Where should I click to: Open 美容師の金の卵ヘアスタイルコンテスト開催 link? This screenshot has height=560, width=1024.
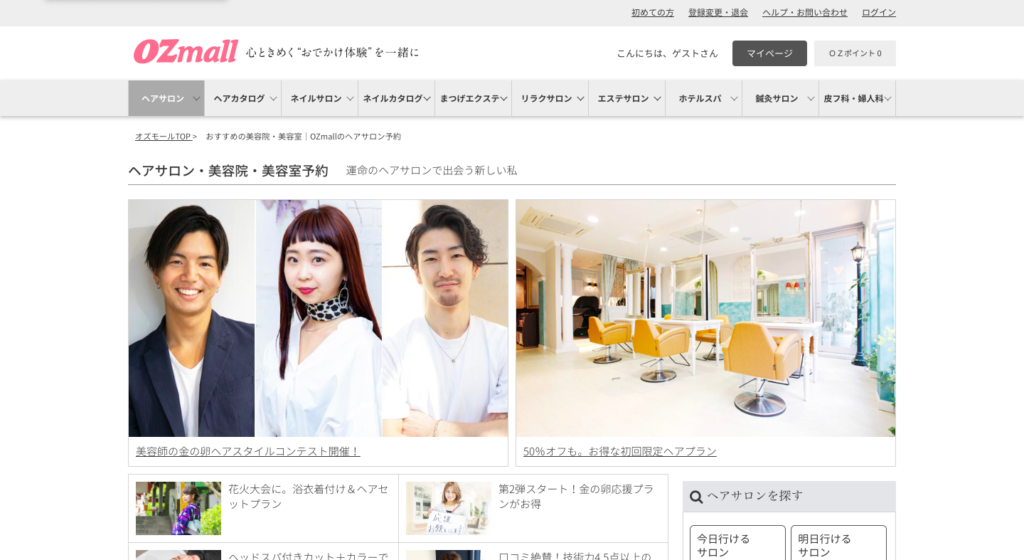(x=248, y=452)
